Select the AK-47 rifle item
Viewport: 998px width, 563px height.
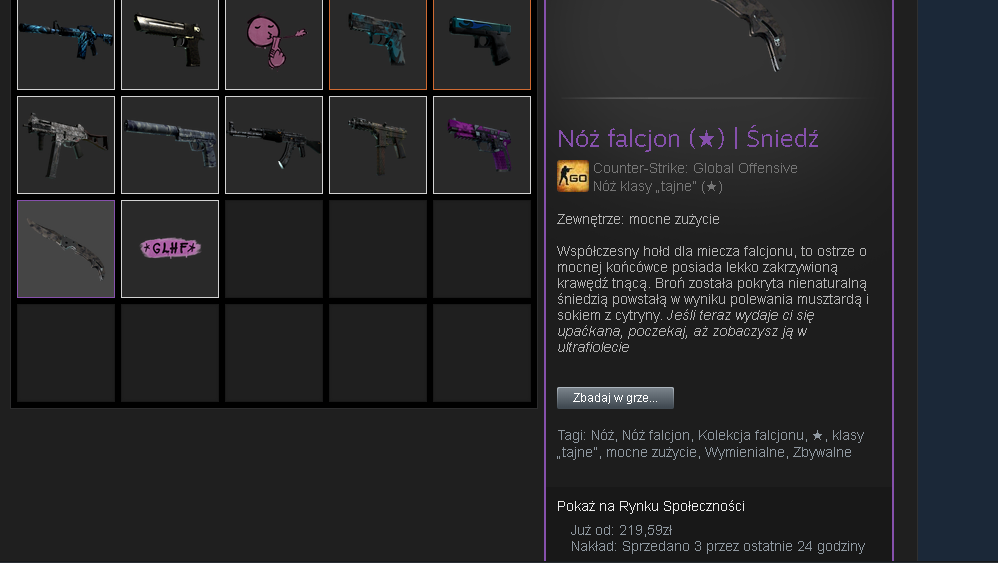(x=274, y=145)
